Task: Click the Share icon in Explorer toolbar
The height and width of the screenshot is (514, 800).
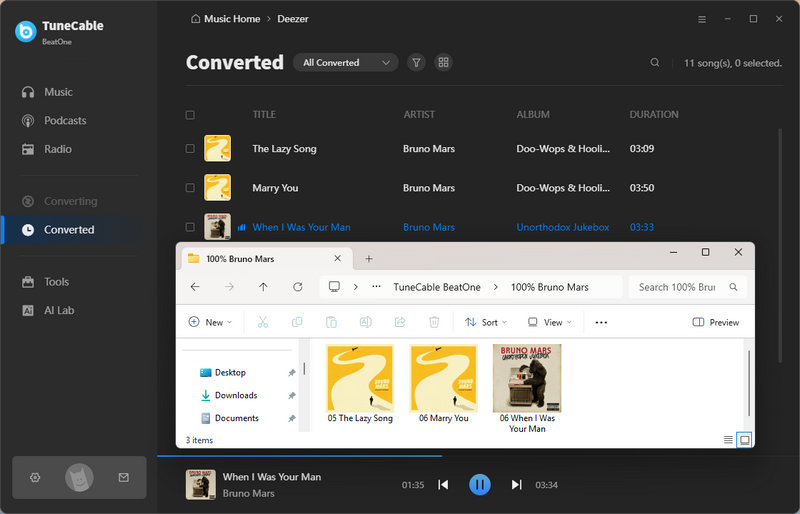Action: coord(400,322)
